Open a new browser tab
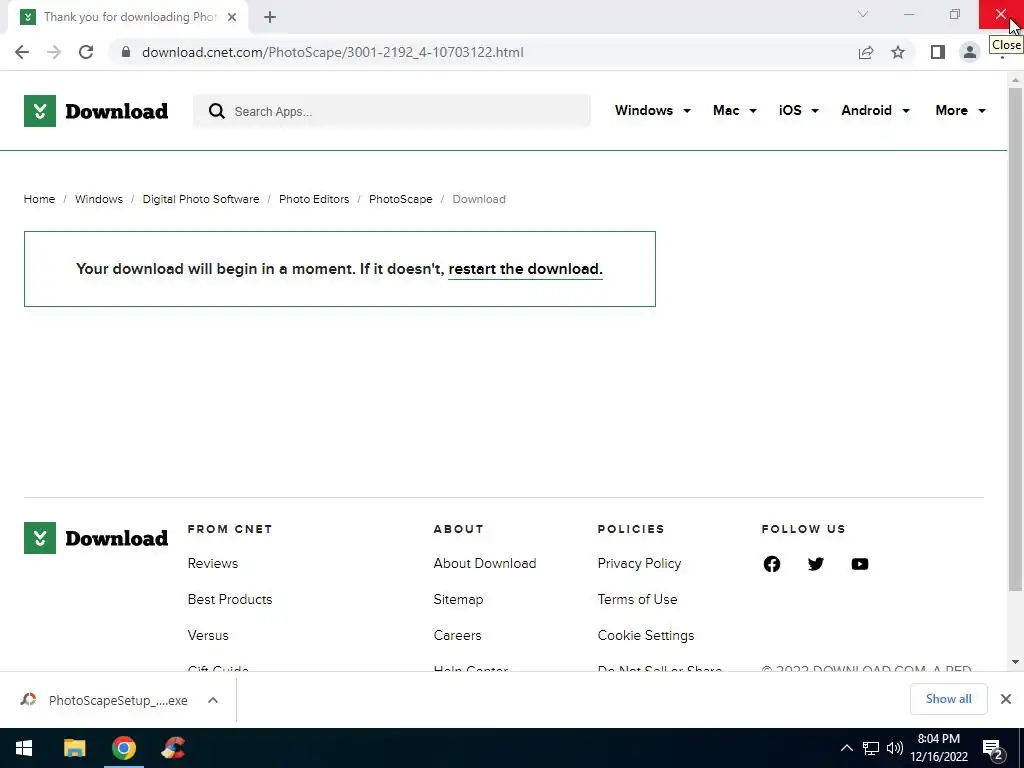 tap(270, 17)
